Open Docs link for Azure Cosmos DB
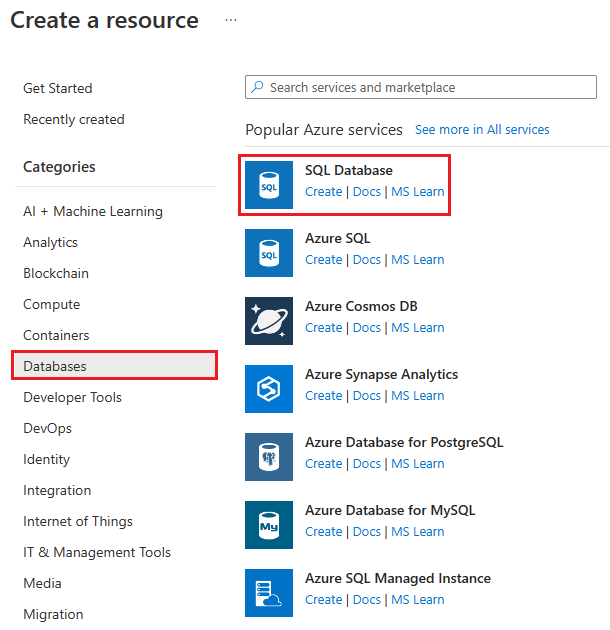 pos(366,327)
